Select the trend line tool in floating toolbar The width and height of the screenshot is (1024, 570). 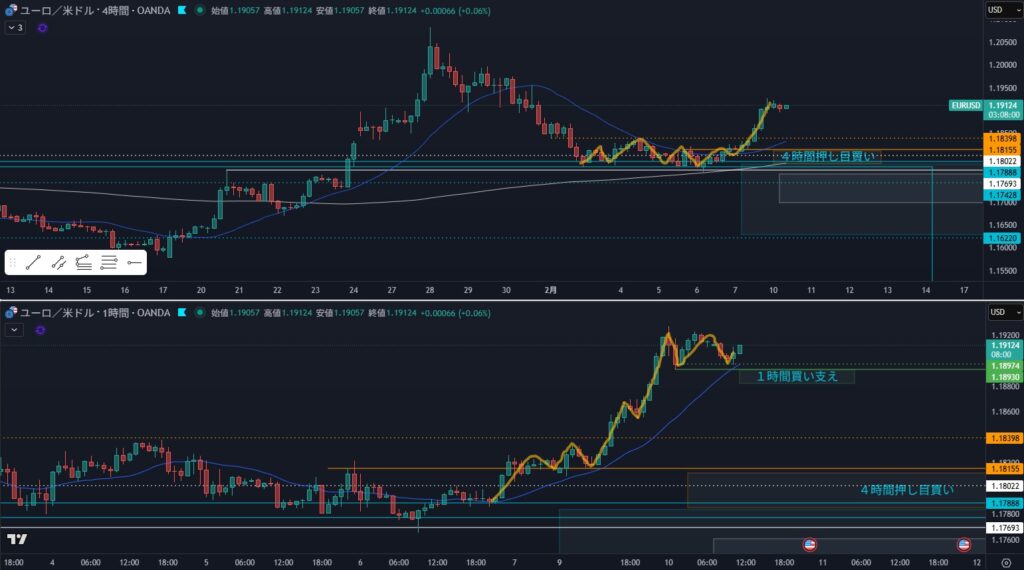[x=34, y=263]
